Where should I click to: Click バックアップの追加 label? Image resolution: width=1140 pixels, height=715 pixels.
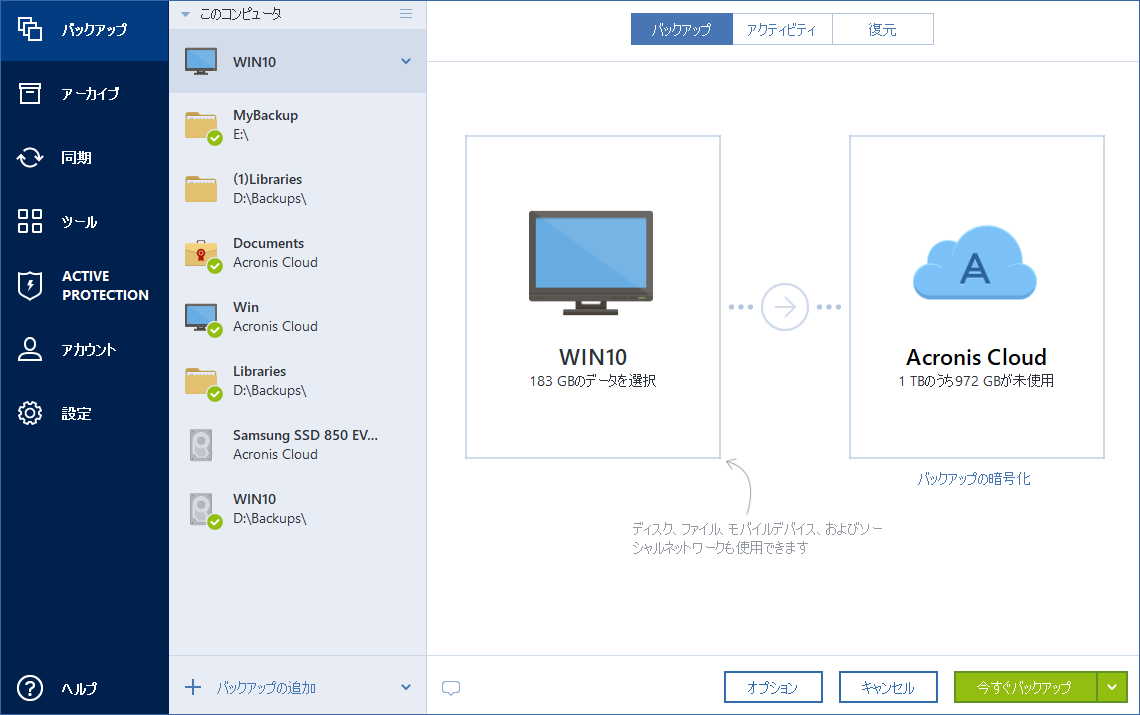pos(266,687)
